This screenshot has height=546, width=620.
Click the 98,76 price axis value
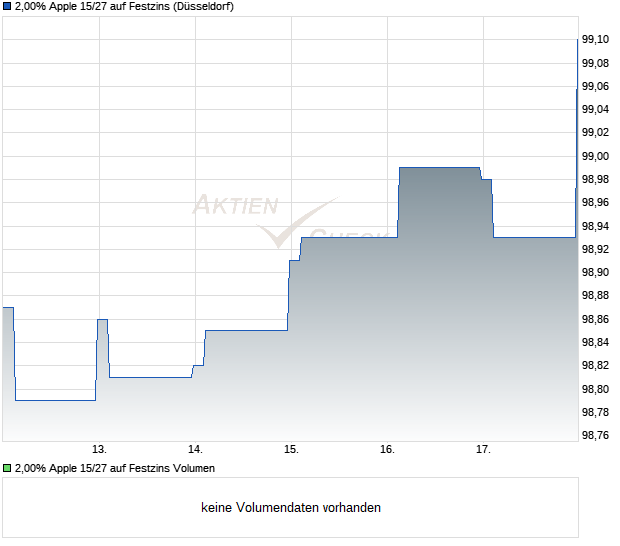[x=595, y=435]
